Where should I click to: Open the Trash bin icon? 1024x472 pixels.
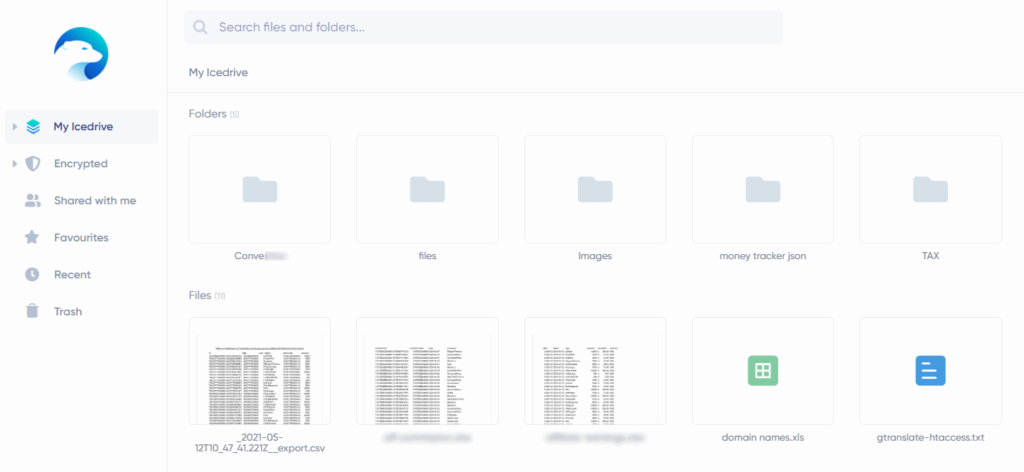coord(33,312)
